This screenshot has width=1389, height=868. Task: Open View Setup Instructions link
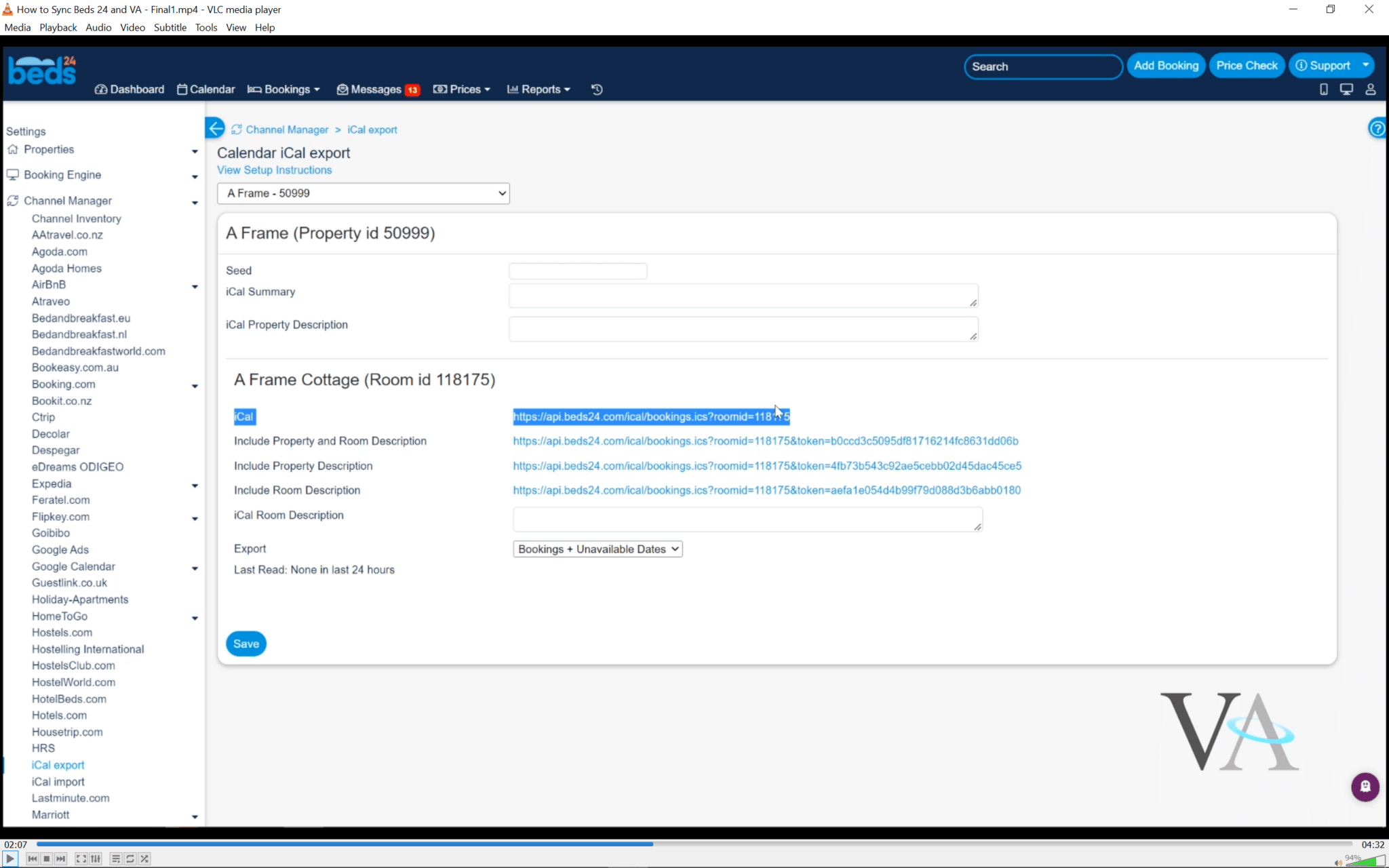point(274,170)
